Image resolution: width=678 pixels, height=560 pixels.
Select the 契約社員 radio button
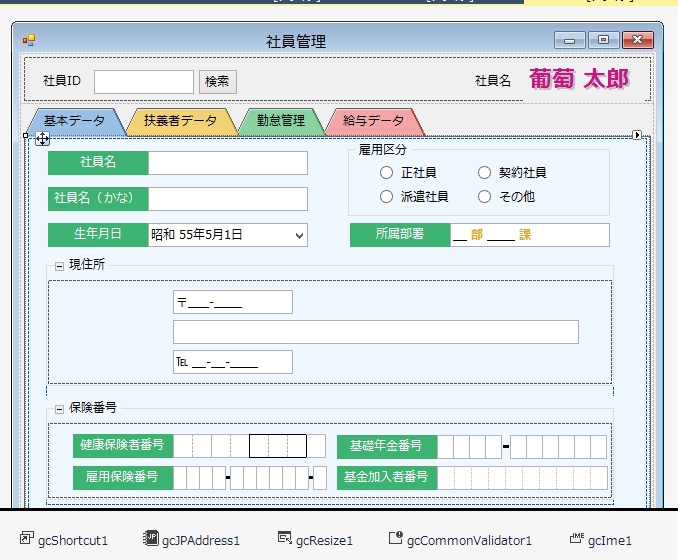[x=484, y=173]
